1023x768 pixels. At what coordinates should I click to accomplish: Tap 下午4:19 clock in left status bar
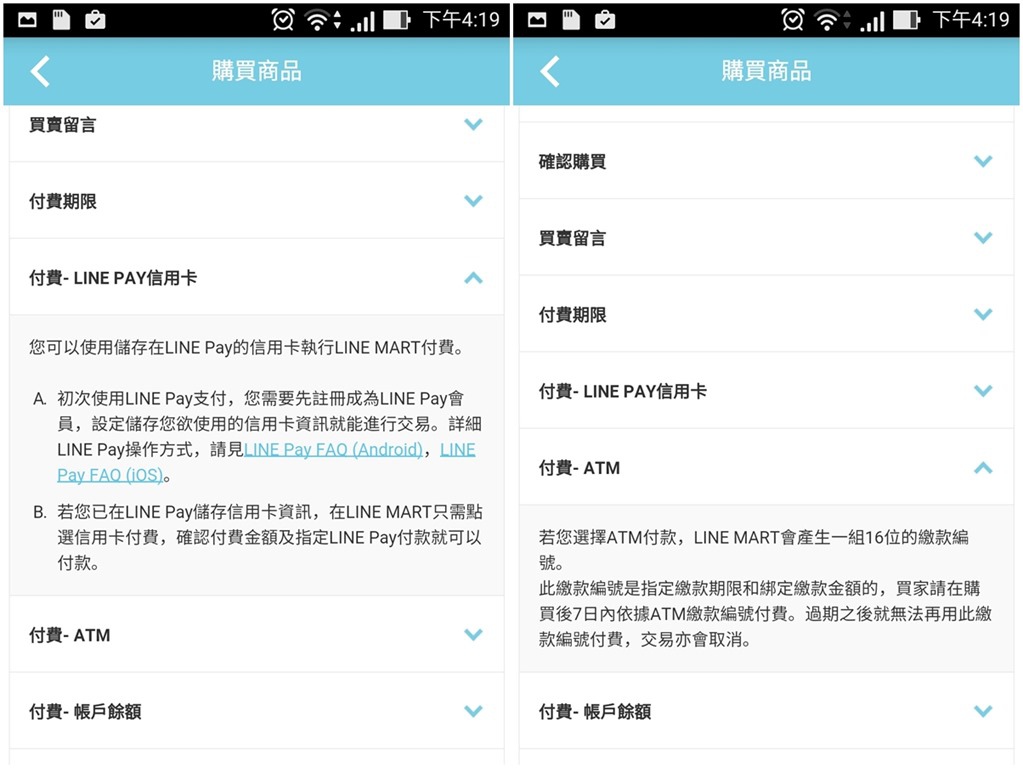pos(461,20)
